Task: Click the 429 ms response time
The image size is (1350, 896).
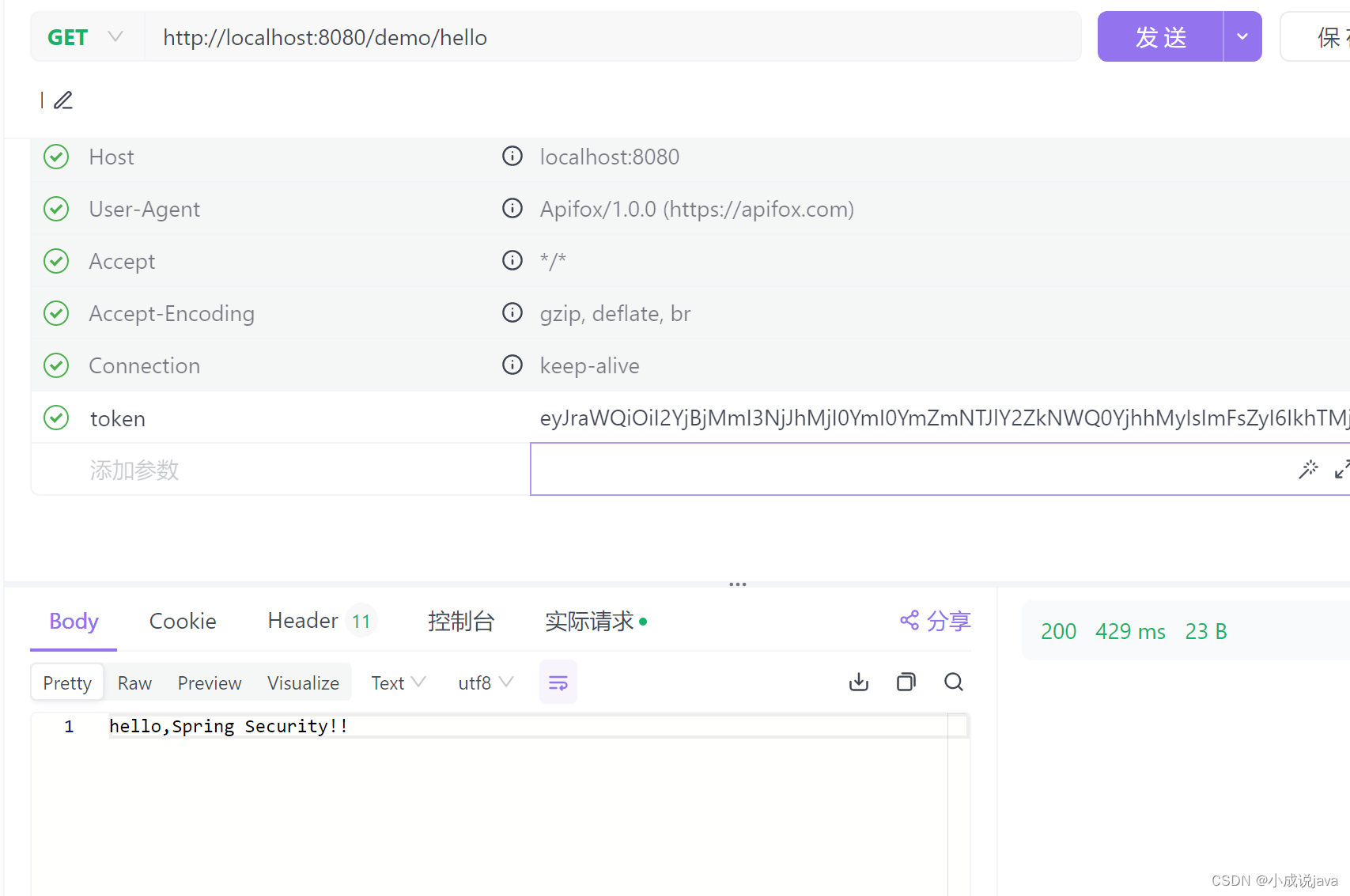Action: 1130,631
